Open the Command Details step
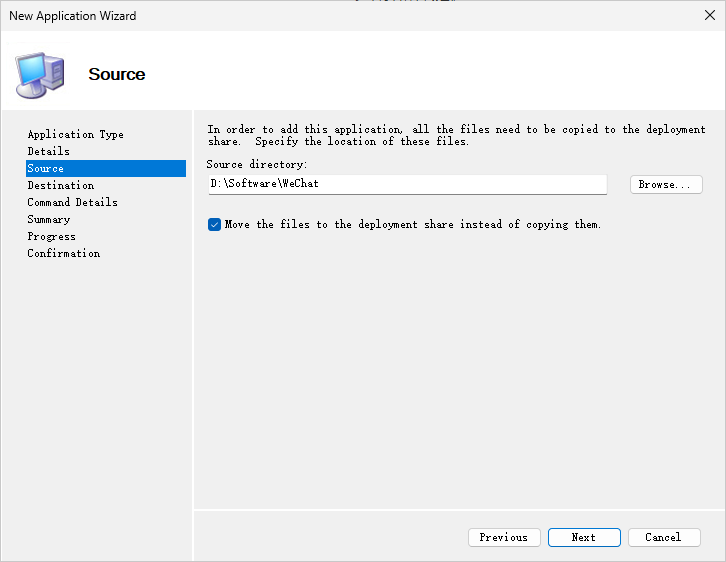Viewport: 726px width, 562px height. [72, 202]
